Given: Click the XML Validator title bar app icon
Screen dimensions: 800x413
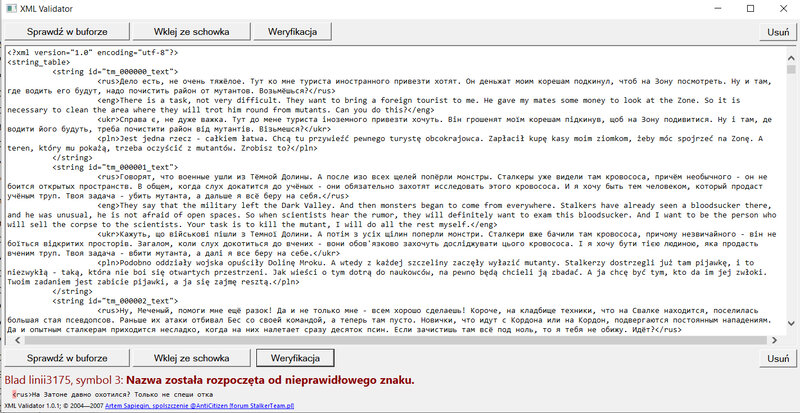Looking at the screenshot, I should 12,9.
